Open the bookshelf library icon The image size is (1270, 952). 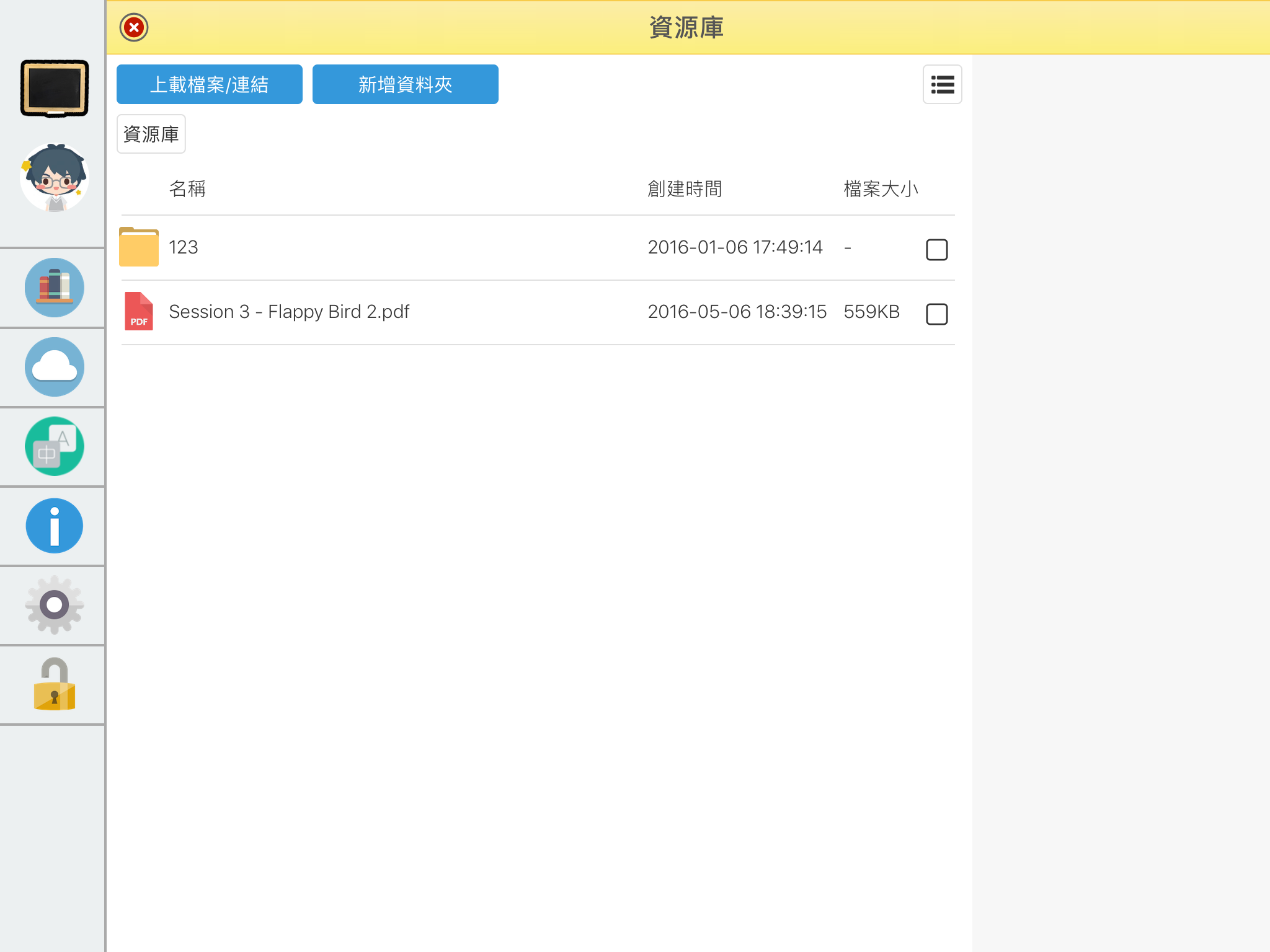click(55, 288)
